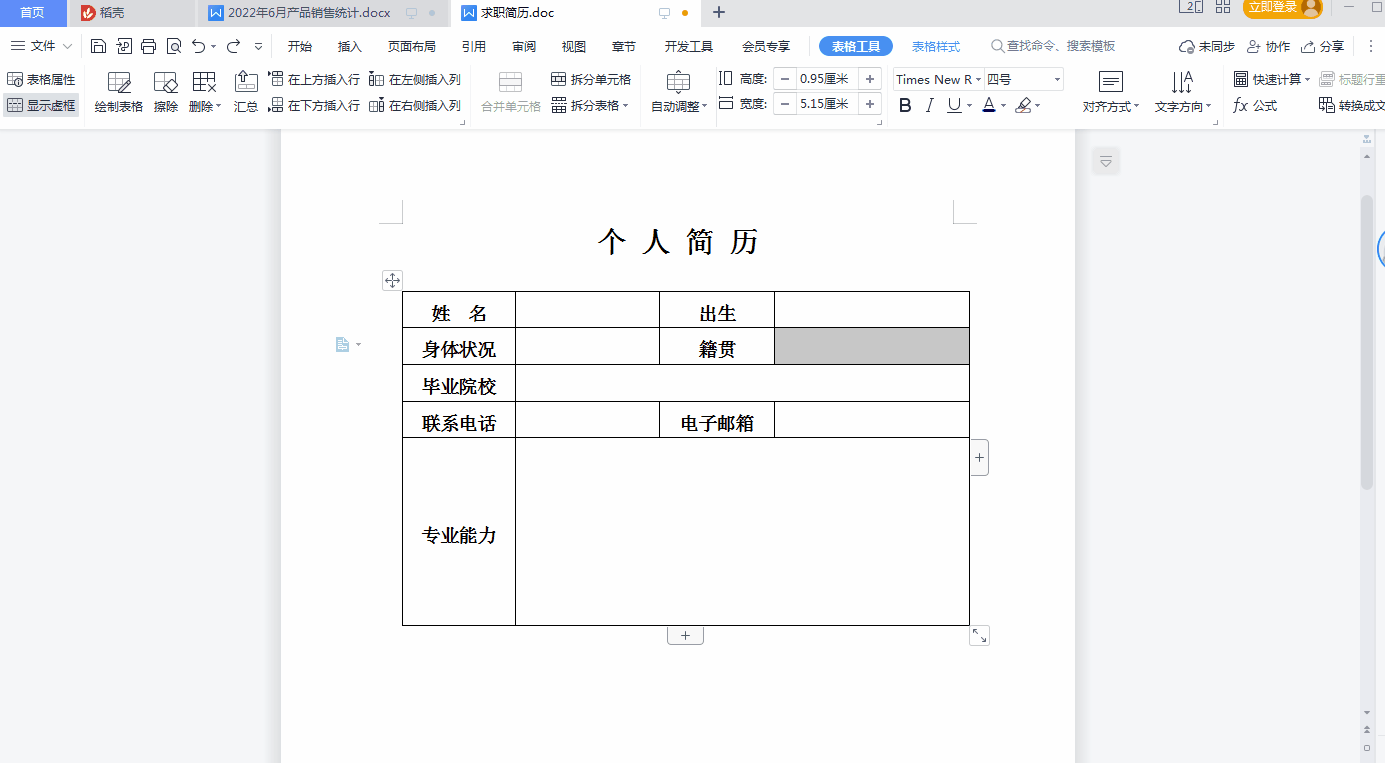Decrease row height with minus button
The image size is (1385, 763).
785,79
